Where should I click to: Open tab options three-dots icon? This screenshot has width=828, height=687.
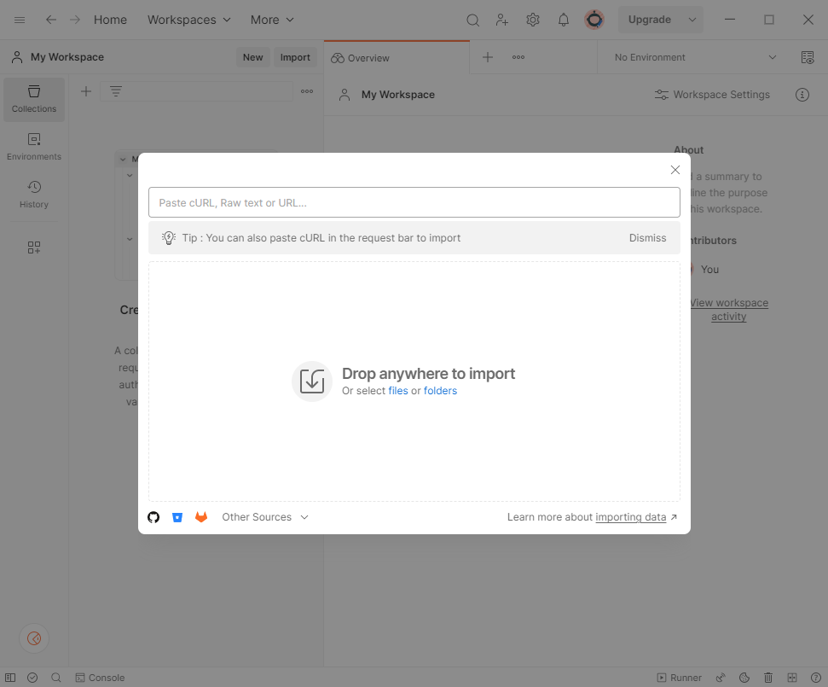pos(518,57)
